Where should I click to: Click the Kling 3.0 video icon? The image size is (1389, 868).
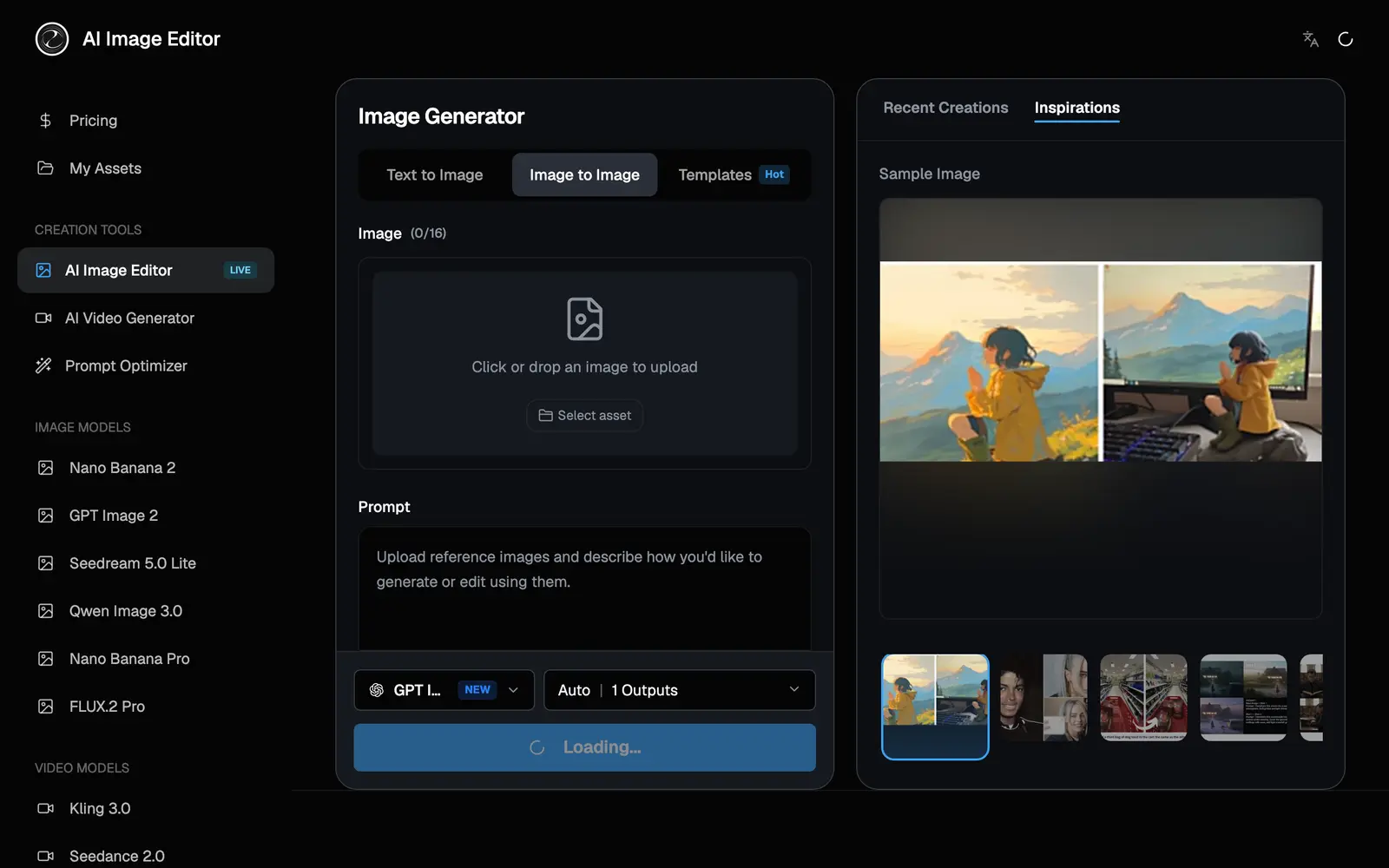pos(46,808)
